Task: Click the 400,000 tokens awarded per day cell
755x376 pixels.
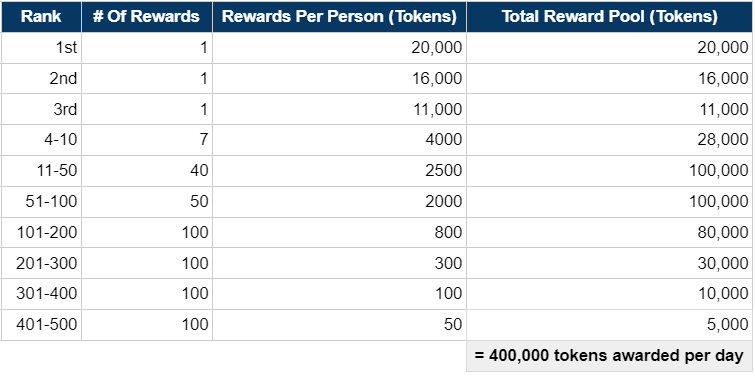Action: 610,356
